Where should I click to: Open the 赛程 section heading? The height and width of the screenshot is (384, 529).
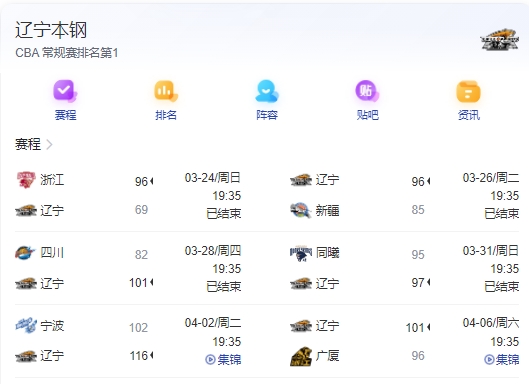28,144
